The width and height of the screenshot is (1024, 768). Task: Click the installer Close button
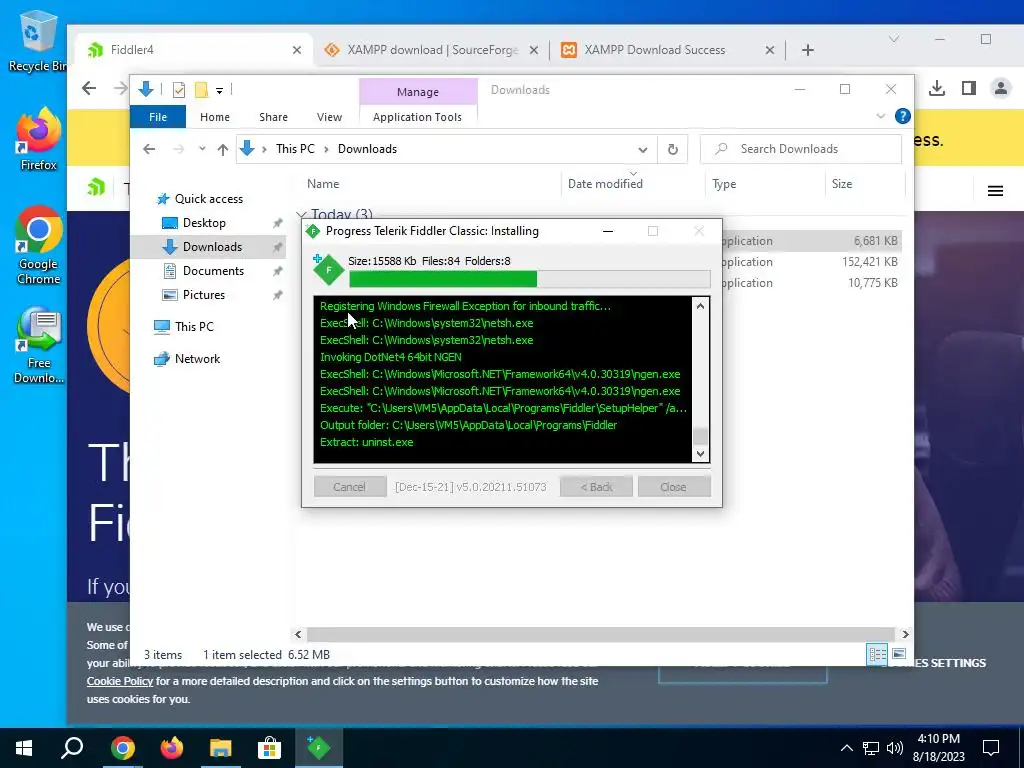pos(673,487)
